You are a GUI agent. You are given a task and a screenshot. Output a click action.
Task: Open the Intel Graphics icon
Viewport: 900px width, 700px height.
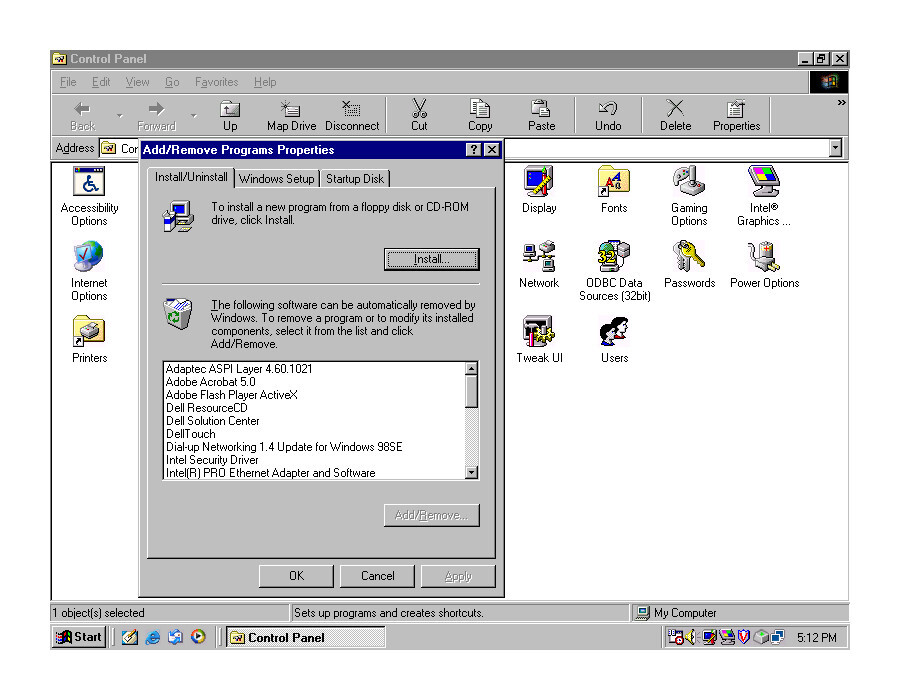pos(763,196)
